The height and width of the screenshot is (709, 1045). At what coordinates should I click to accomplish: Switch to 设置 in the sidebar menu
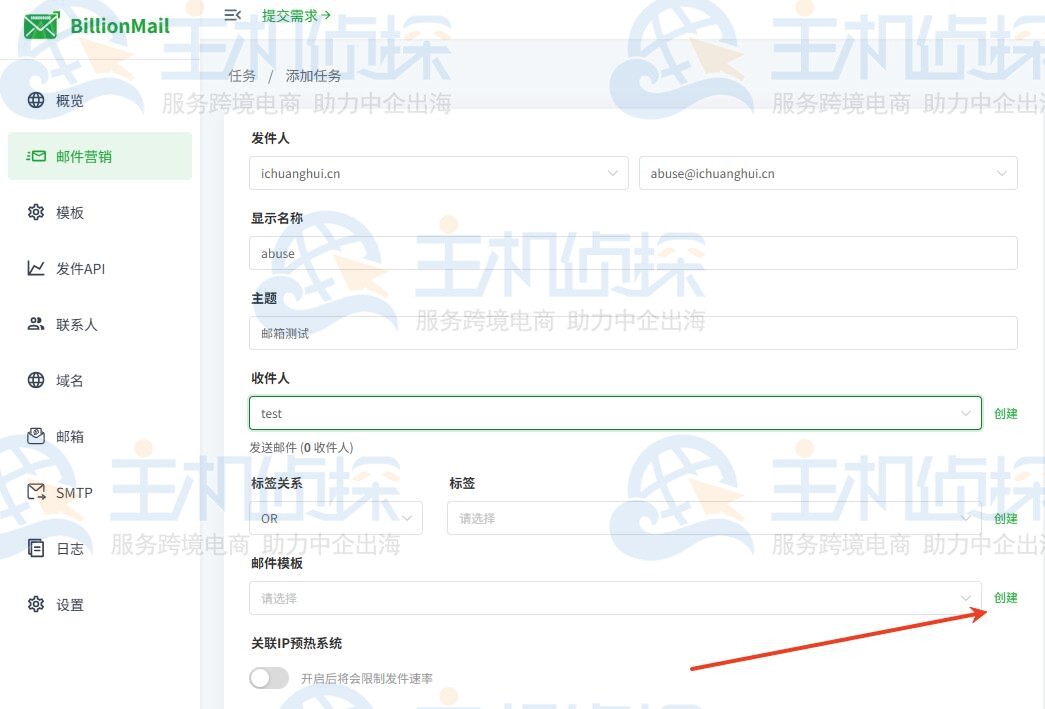point(37,604)
